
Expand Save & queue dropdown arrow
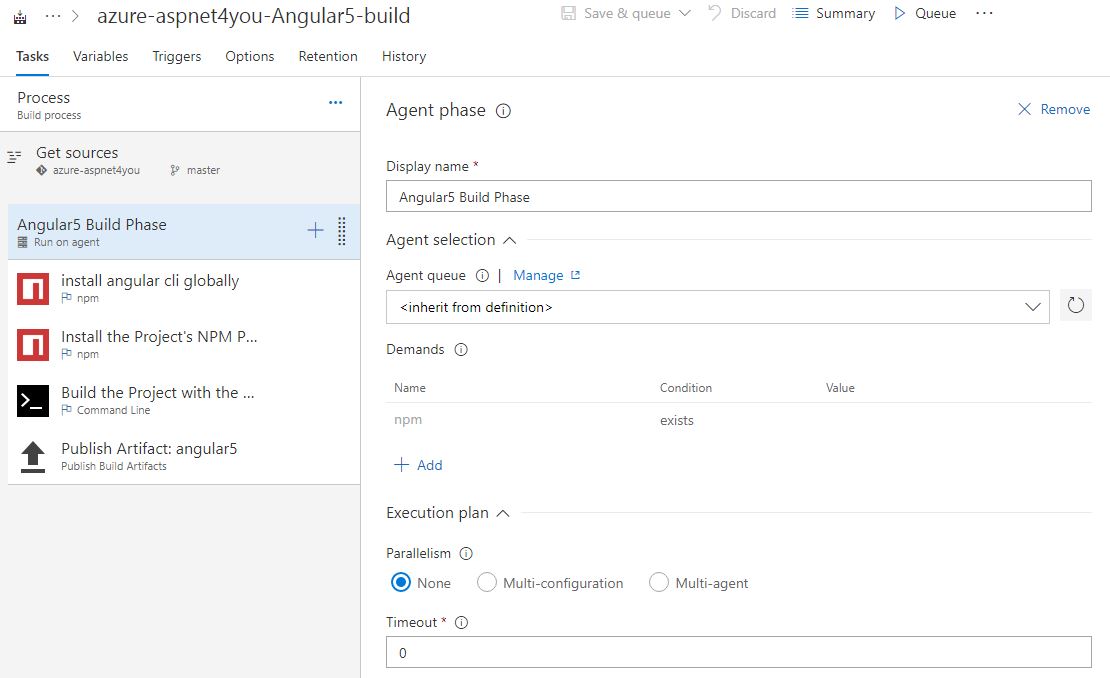(x=685, y=13)
